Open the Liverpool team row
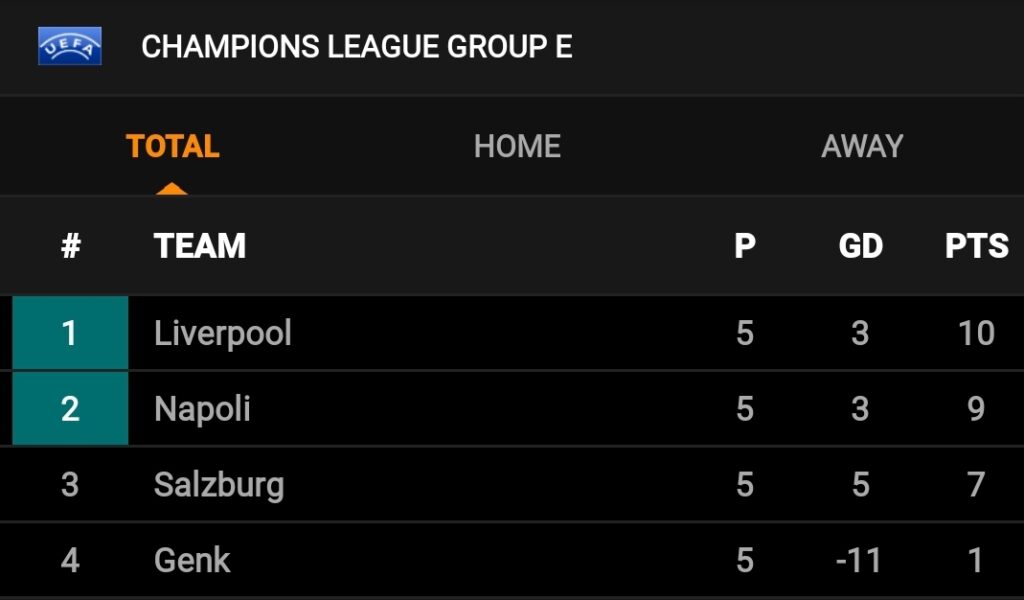The image size is (1024, 600). tap(512, 333)
